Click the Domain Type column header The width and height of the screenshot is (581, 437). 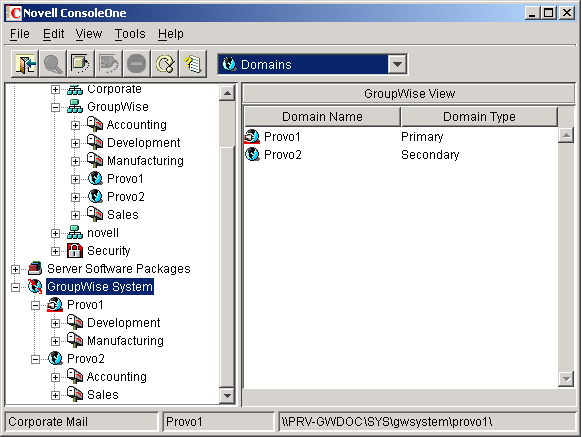(x=479, y=117)
